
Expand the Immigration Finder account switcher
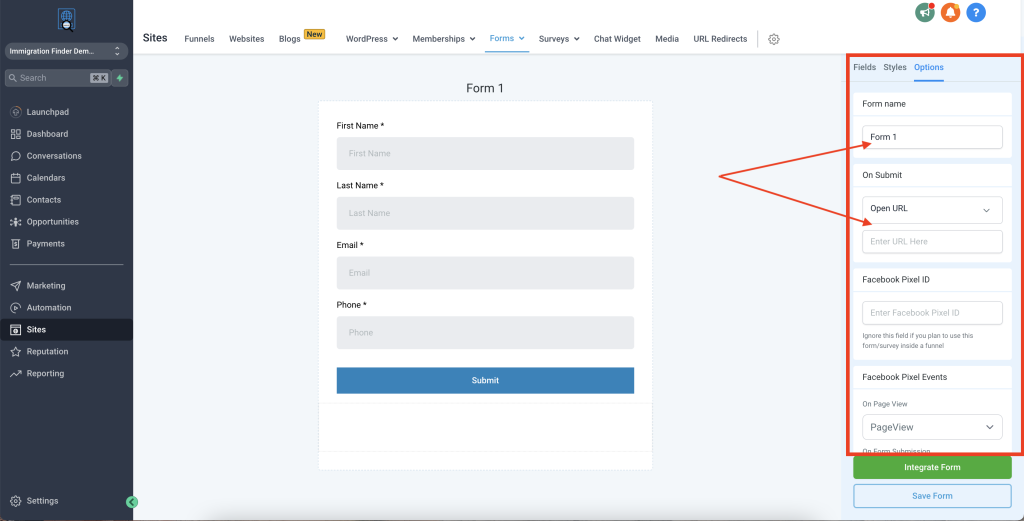(66, 51)
